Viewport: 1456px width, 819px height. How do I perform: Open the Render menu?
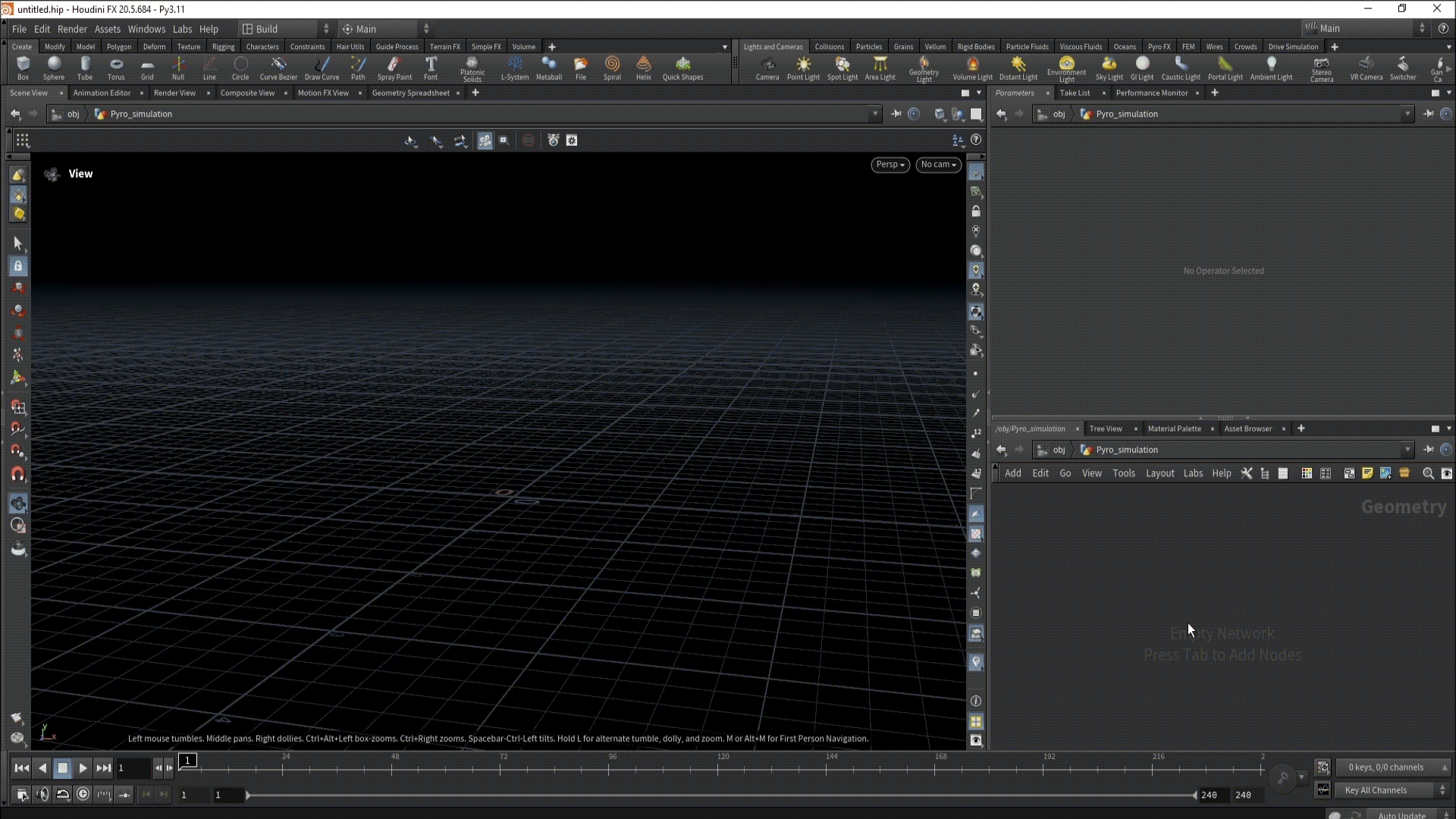pos(72,29)
